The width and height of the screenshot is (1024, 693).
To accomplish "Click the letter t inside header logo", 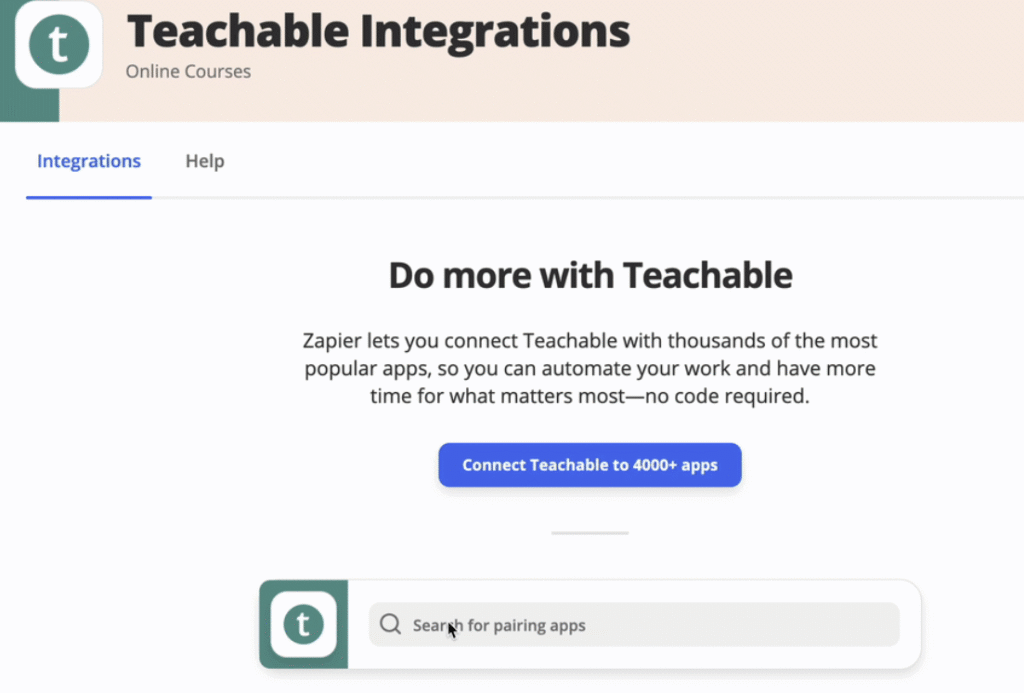I will pyautogui.click(x=59, y=44).
